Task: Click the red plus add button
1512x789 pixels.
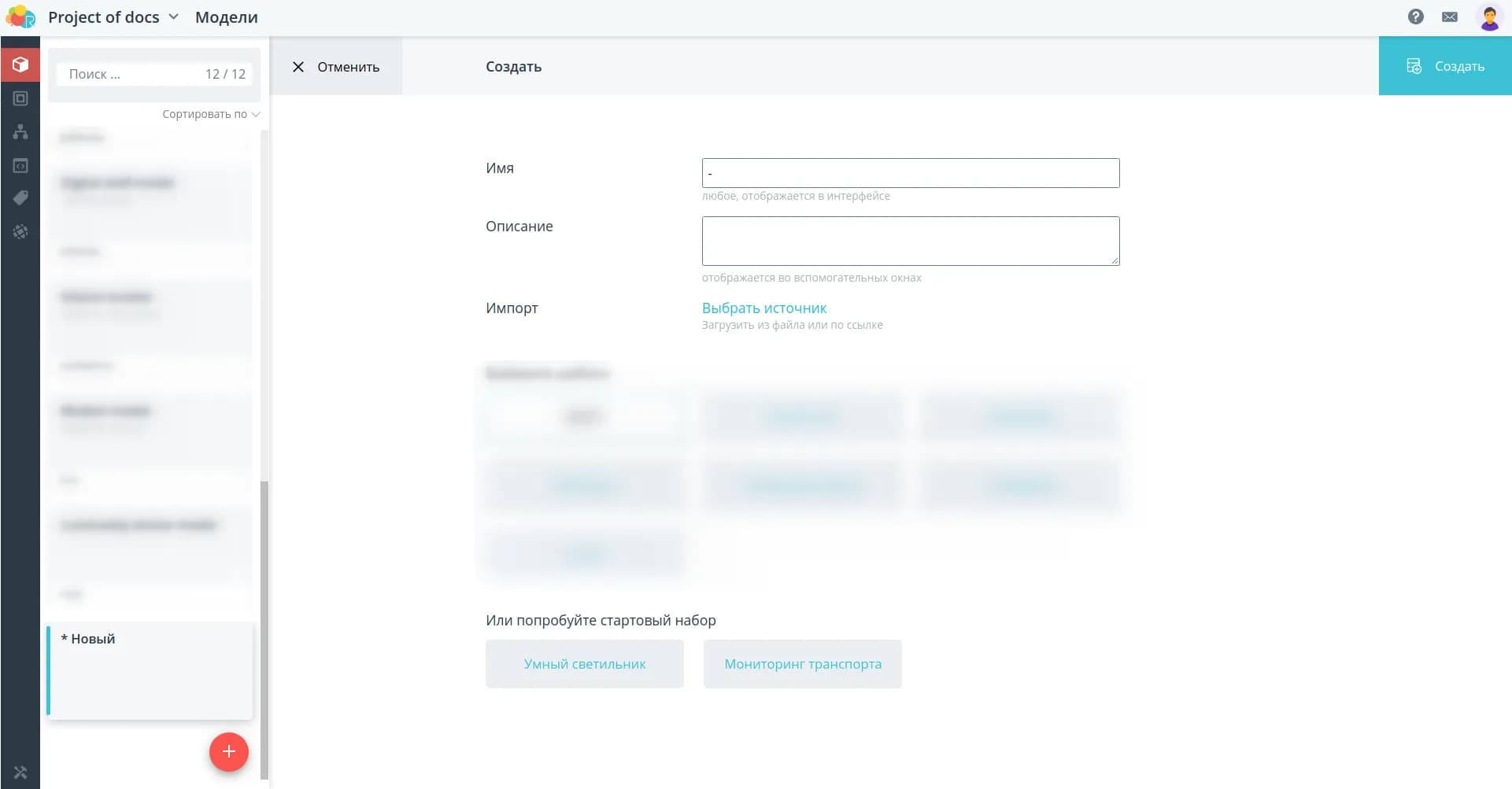Action: 228,752
